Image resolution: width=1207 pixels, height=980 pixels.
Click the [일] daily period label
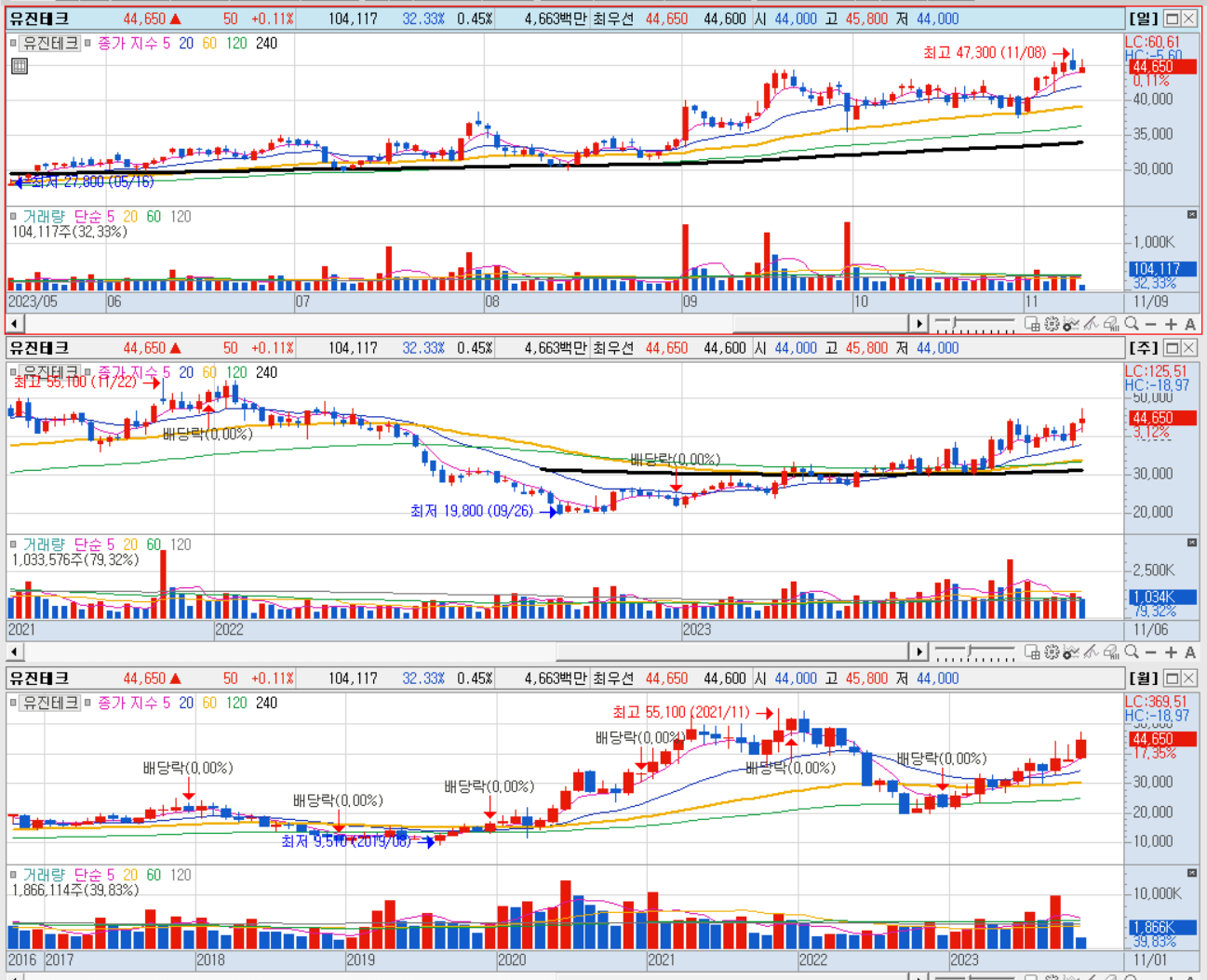[x=1143, y=19]
